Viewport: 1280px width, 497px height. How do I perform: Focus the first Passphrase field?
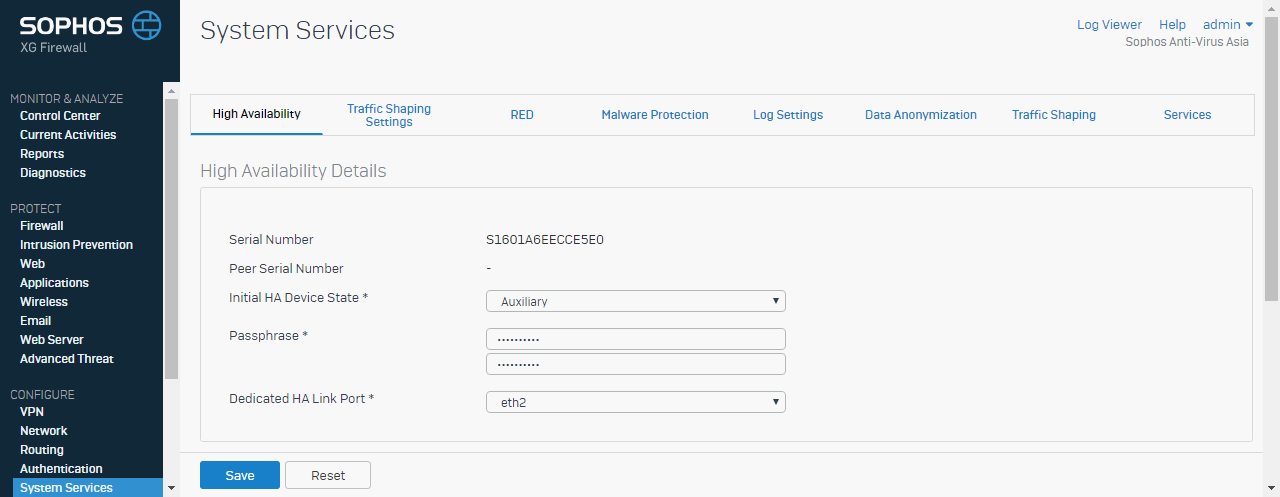636,339
